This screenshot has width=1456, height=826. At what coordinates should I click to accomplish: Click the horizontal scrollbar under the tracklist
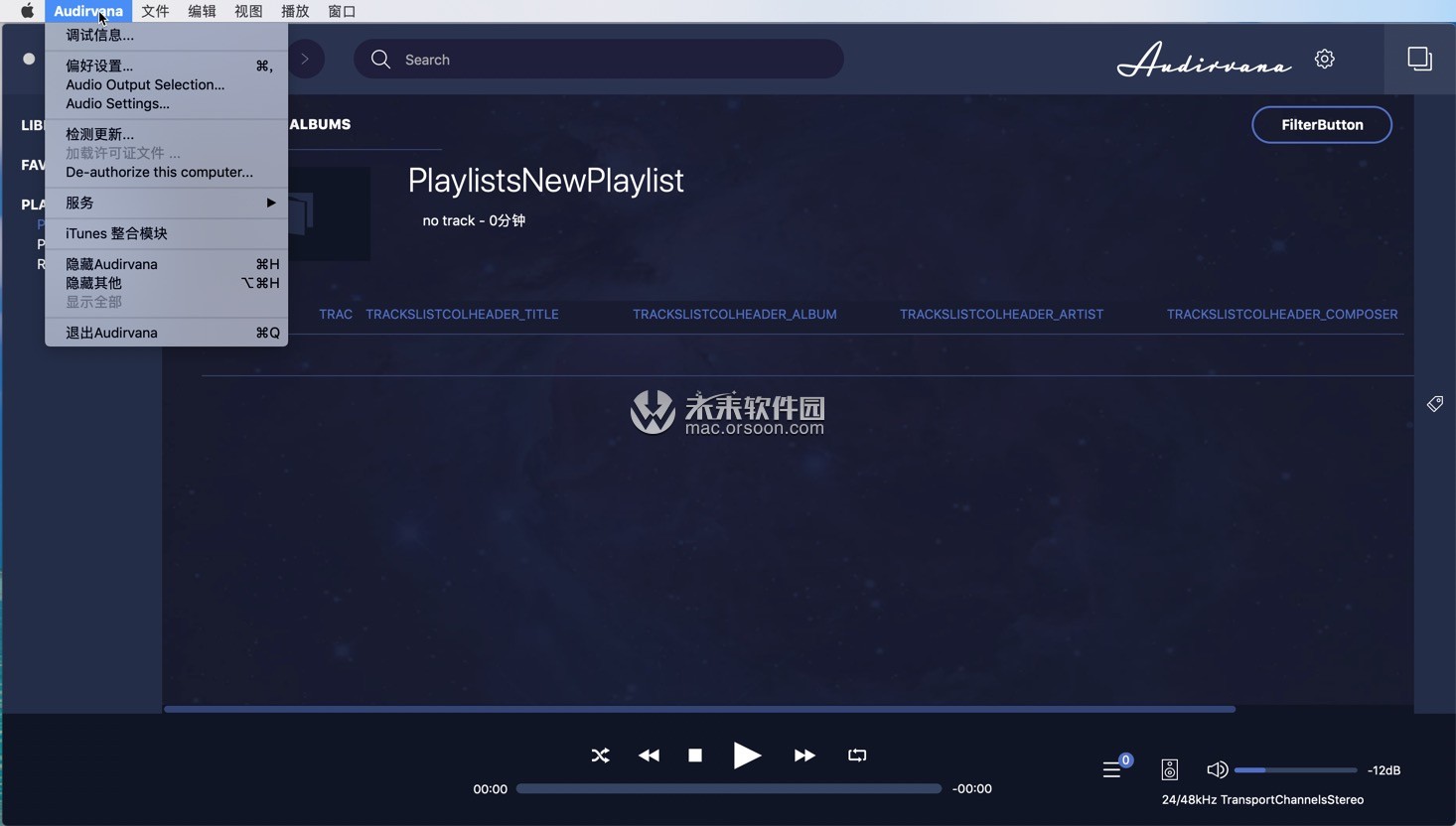click(699, 709)
